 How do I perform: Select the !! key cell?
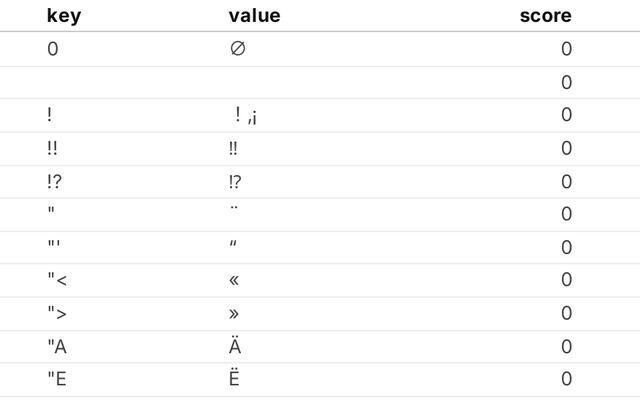coord(52,148)
